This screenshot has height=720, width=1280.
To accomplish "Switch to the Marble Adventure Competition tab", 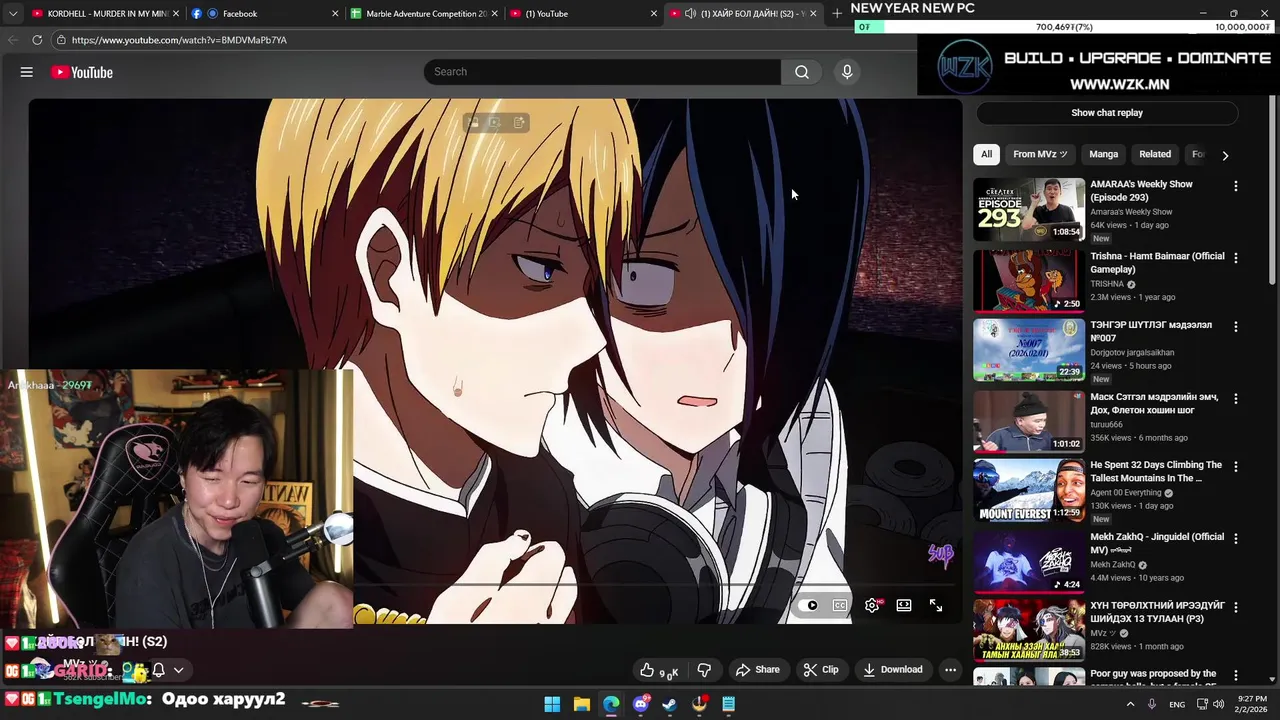I will (x=425, y=14).
